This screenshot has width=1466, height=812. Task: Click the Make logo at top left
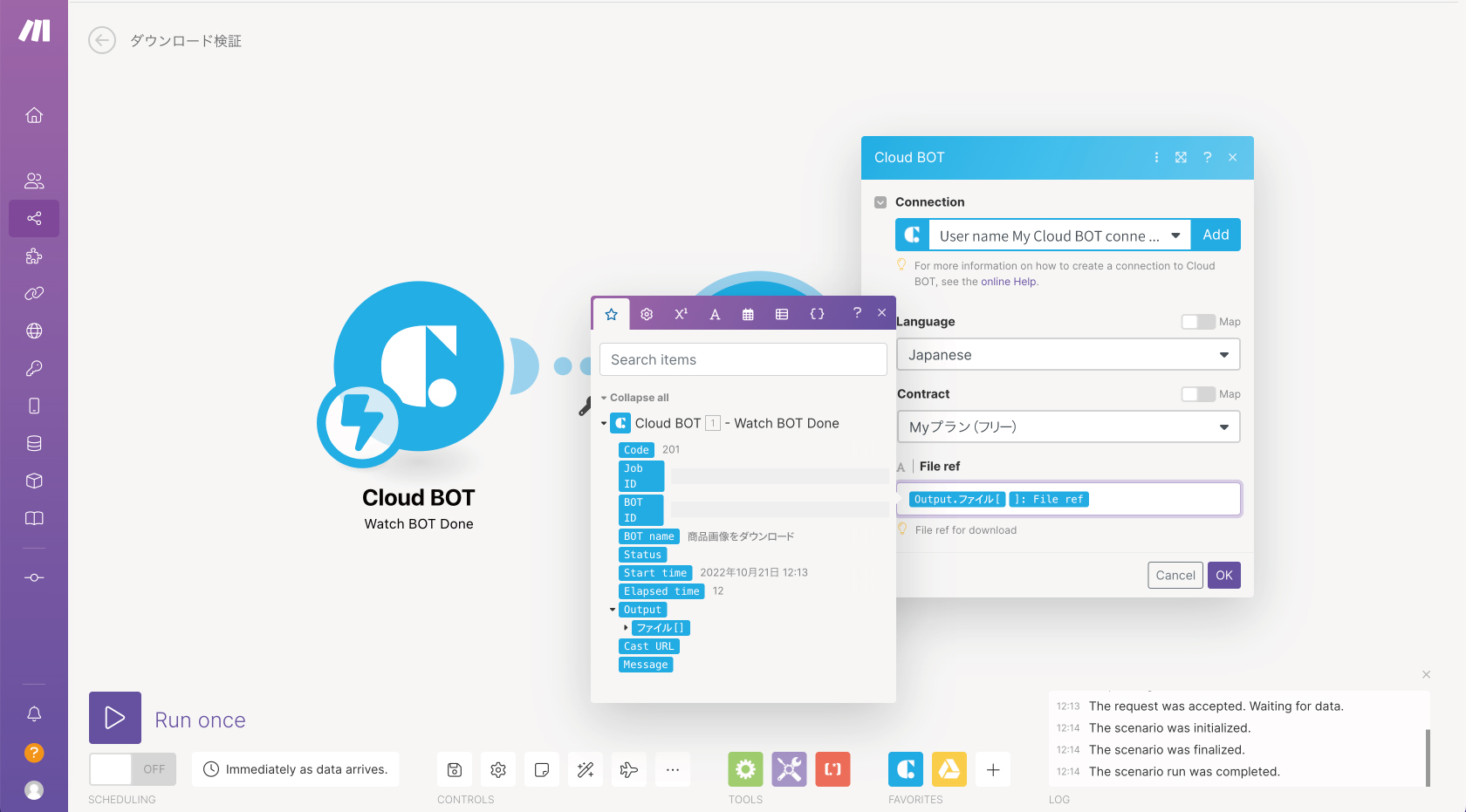pos(35,31)
